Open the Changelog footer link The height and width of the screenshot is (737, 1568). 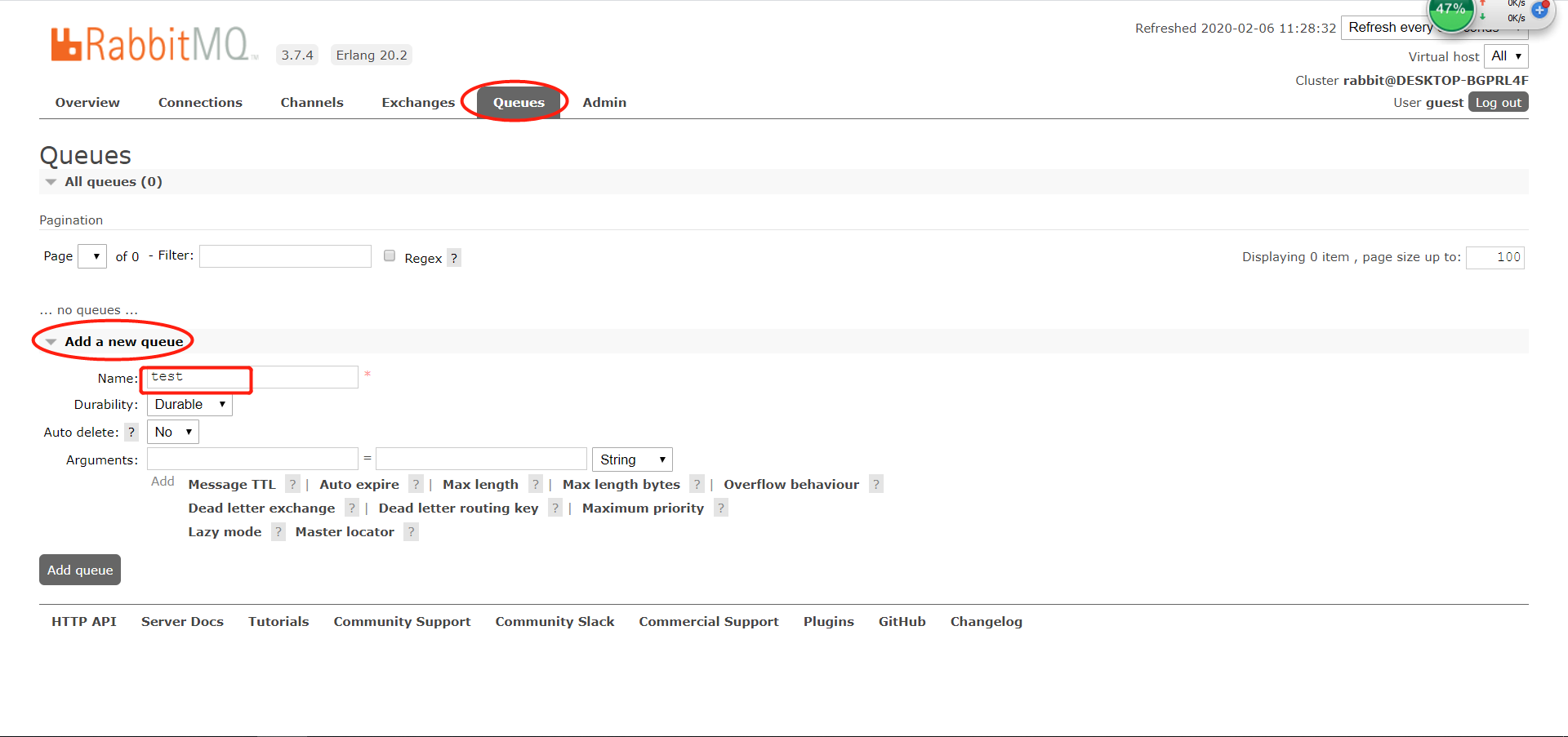(x=986, y=621)
